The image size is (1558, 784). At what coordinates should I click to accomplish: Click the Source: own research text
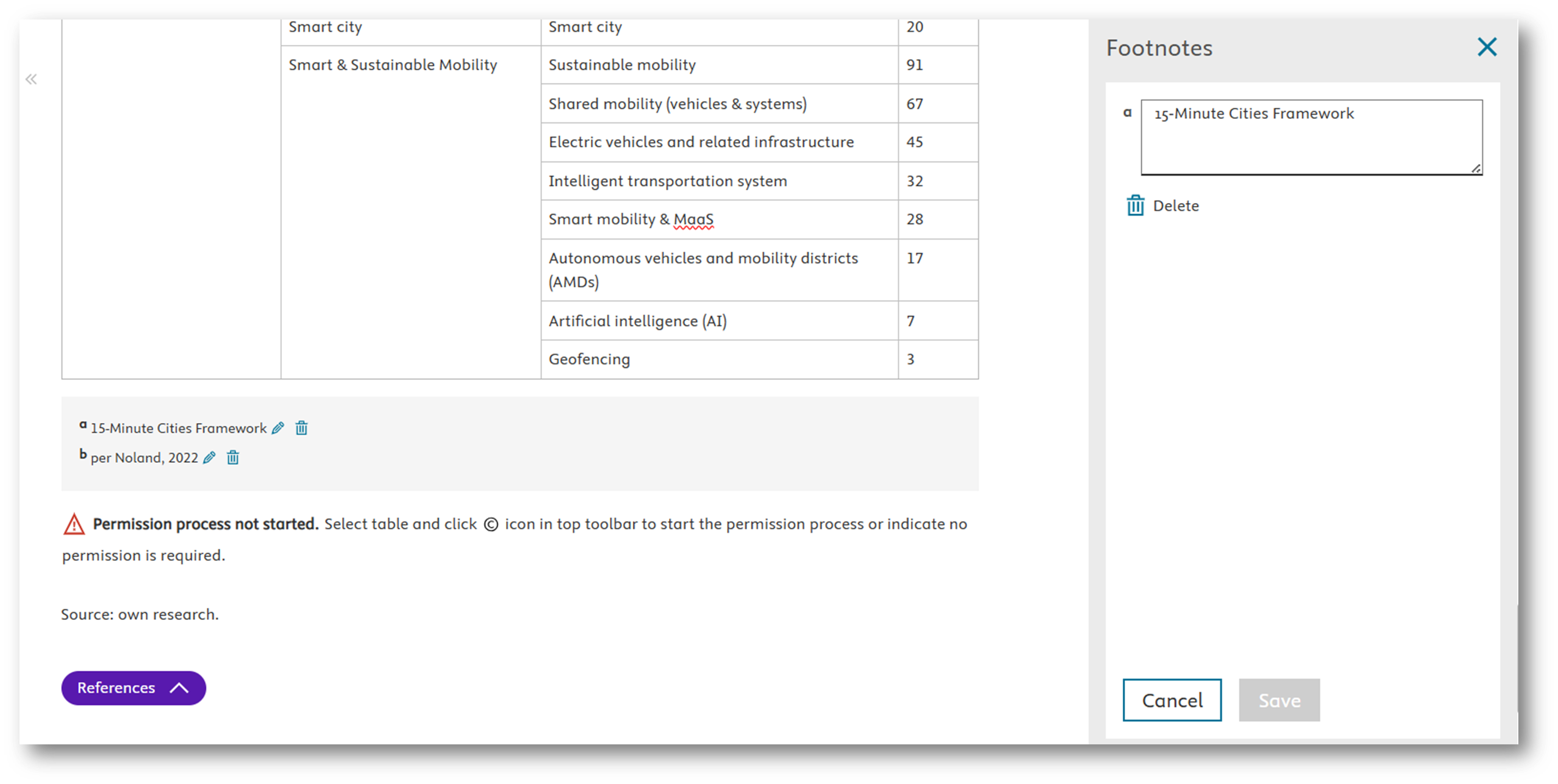click(x=140, y=614)
